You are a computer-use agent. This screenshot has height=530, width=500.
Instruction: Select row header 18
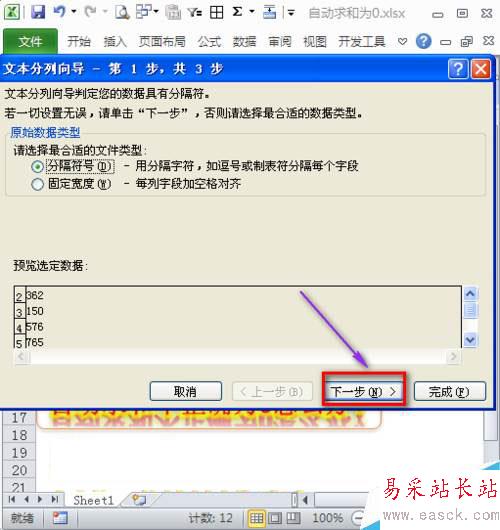(x=19, y=435)
